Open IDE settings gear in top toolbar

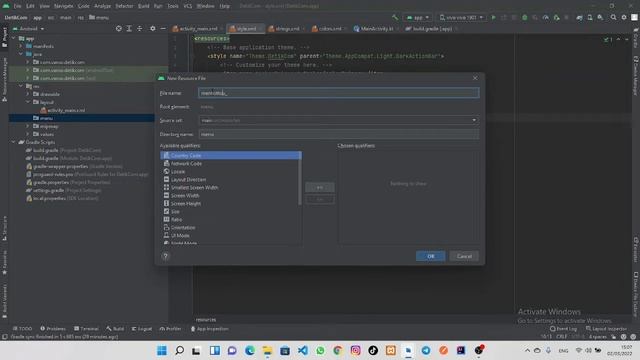pyautogui.click(x=624, y=18)
